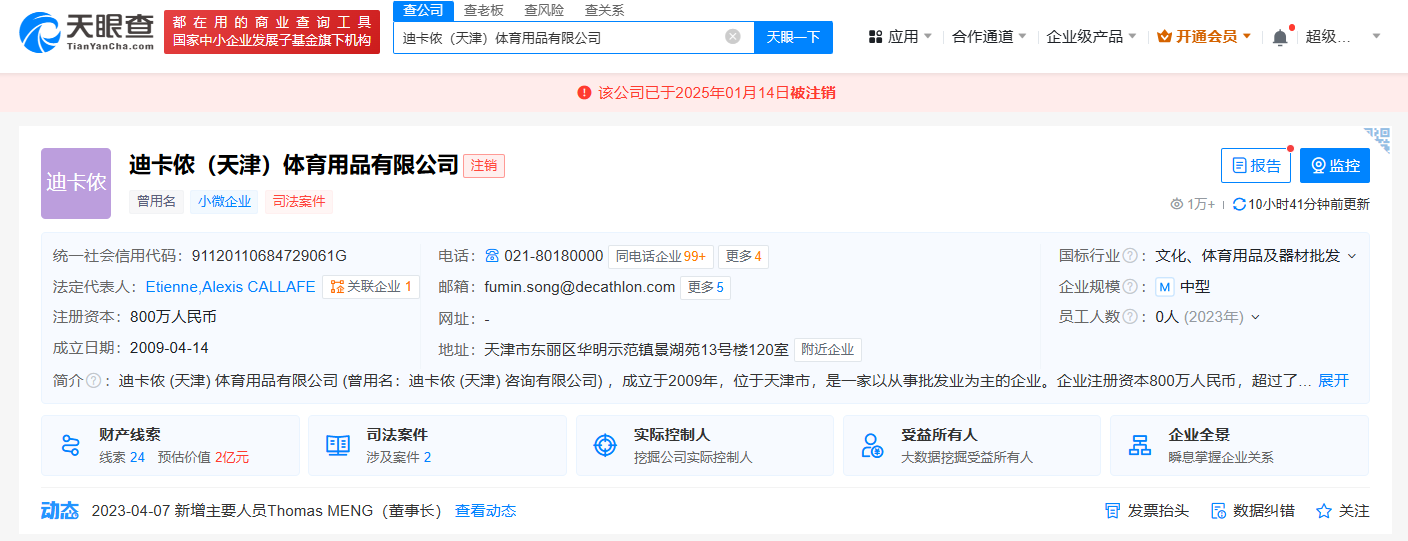Switch to the 查老板 tab
The width and height of the screenshot is (1408, 541).
point(483,10)
